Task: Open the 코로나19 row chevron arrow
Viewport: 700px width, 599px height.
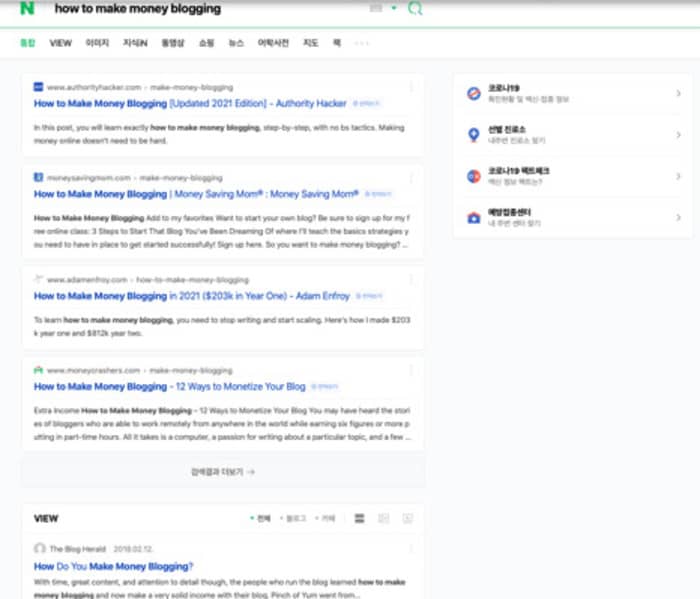Action: click(x=679, y=94)
